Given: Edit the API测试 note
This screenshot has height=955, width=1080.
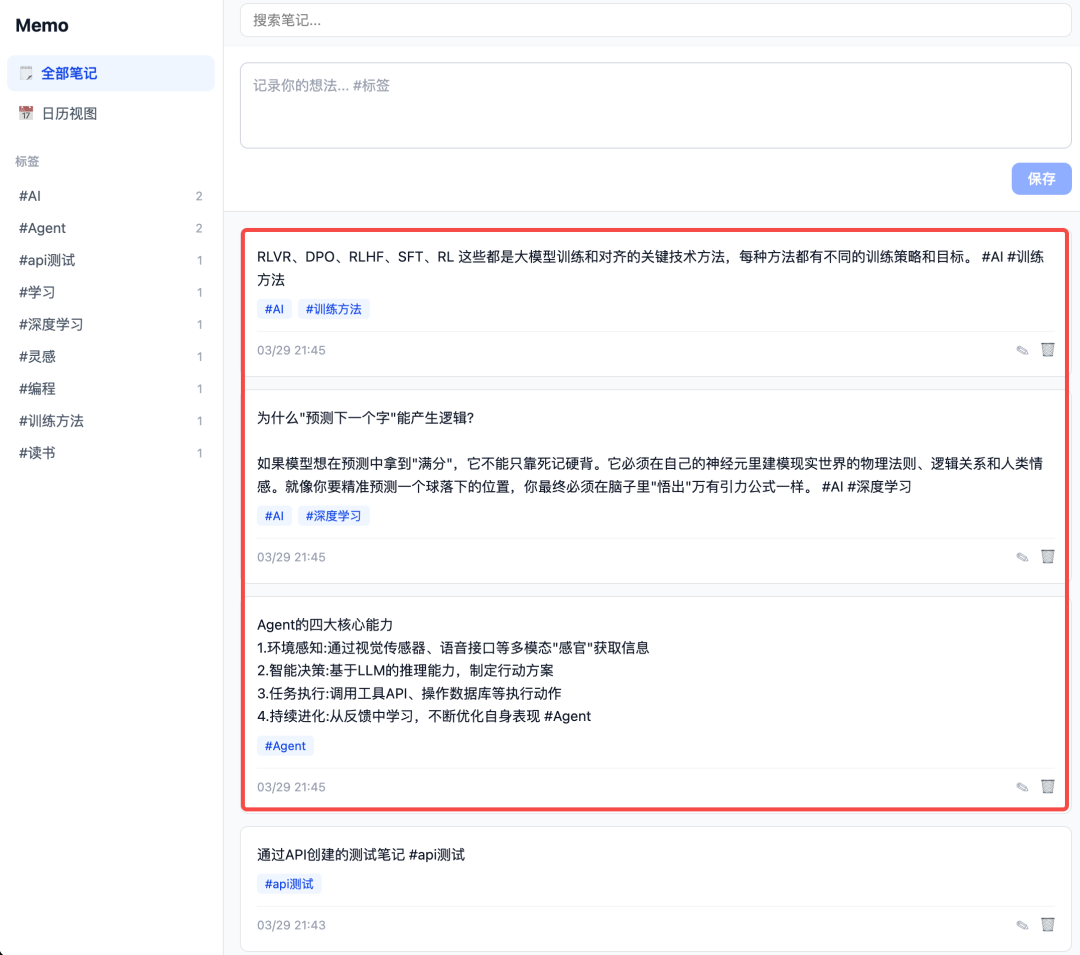Looking at the screenshot, I should [x=1022, y=924].
